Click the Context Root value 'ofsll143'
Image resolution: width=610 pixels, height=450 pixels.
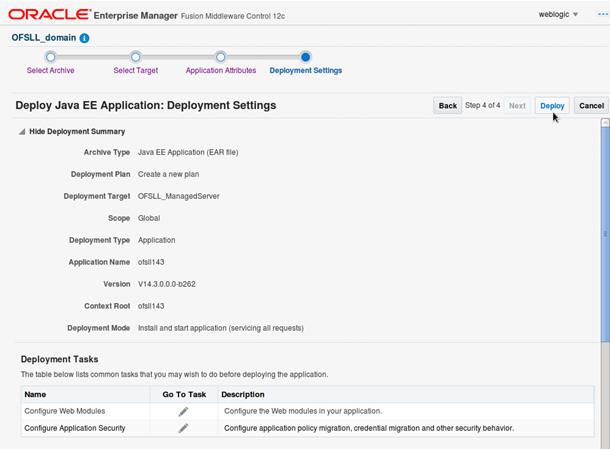(151, 306)
